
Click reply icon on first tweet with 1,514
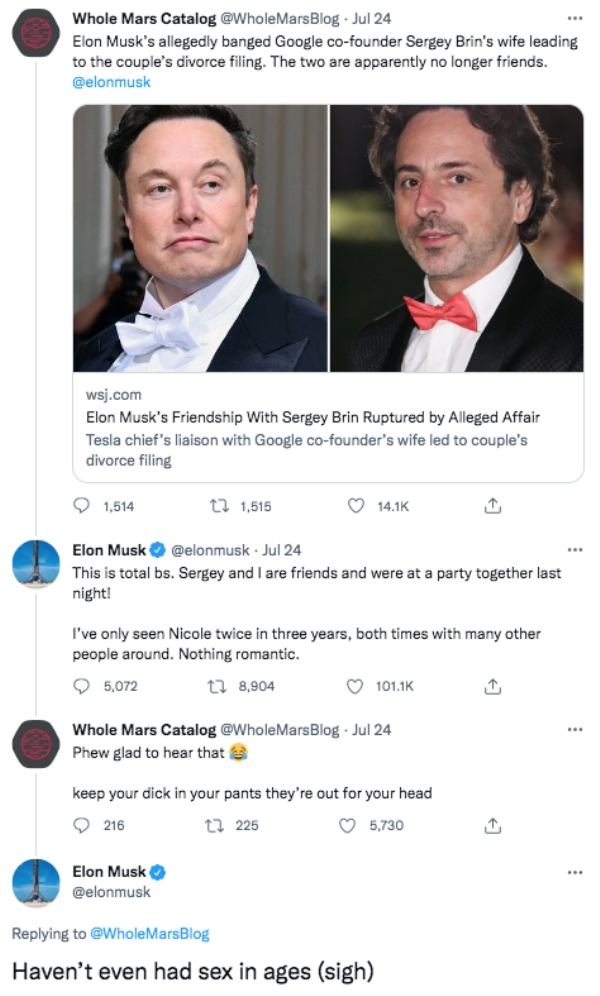(82, 507)
